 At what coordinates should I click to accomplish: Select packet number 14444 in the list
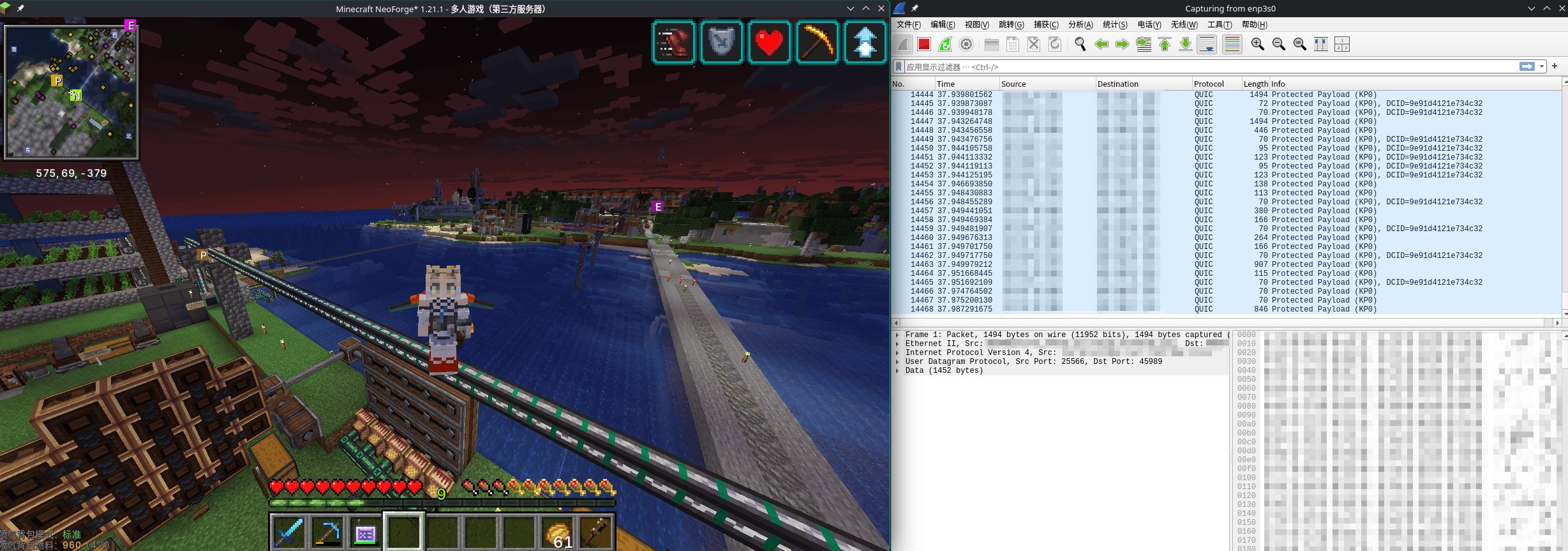(x=1226, y=94)
